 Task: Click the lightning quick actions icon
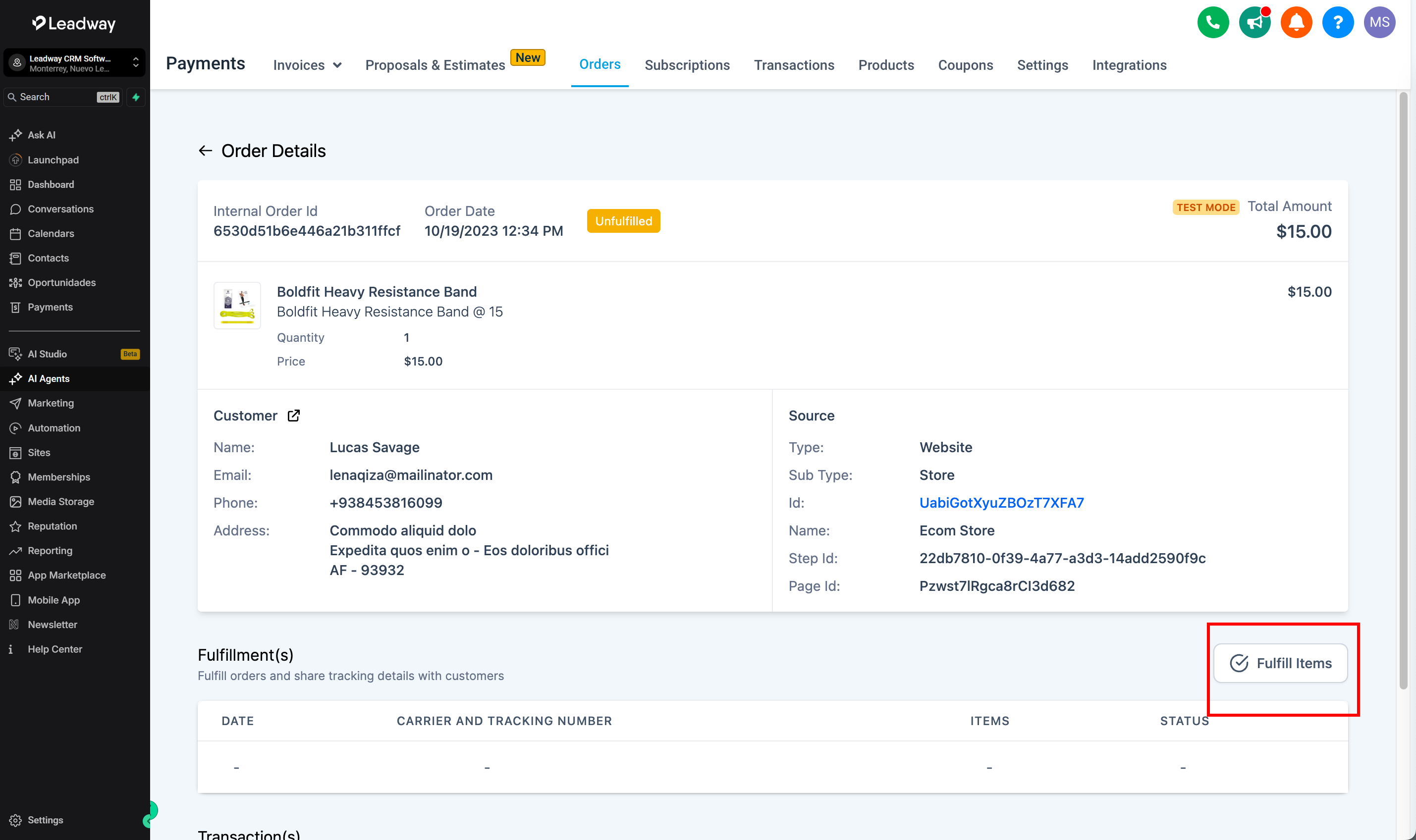point(136,97)
